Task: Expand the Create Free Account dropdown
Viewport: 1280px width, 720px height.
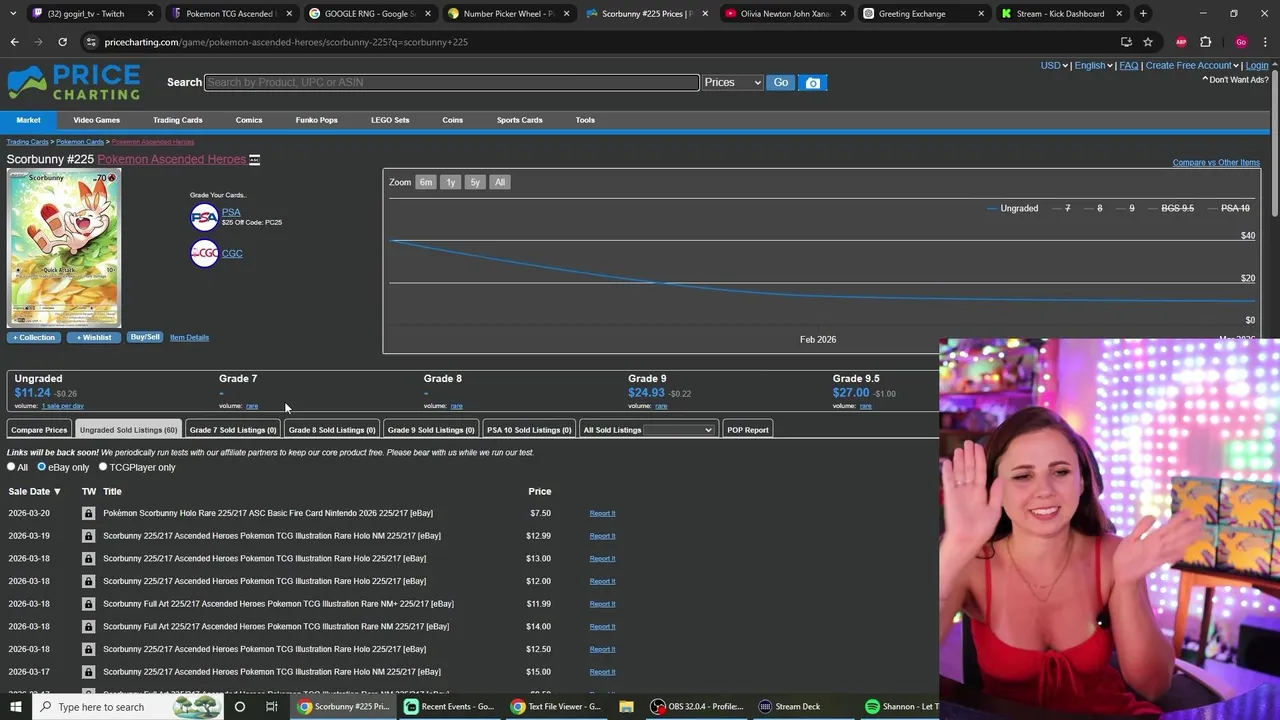Action: tap(1192, 66)
